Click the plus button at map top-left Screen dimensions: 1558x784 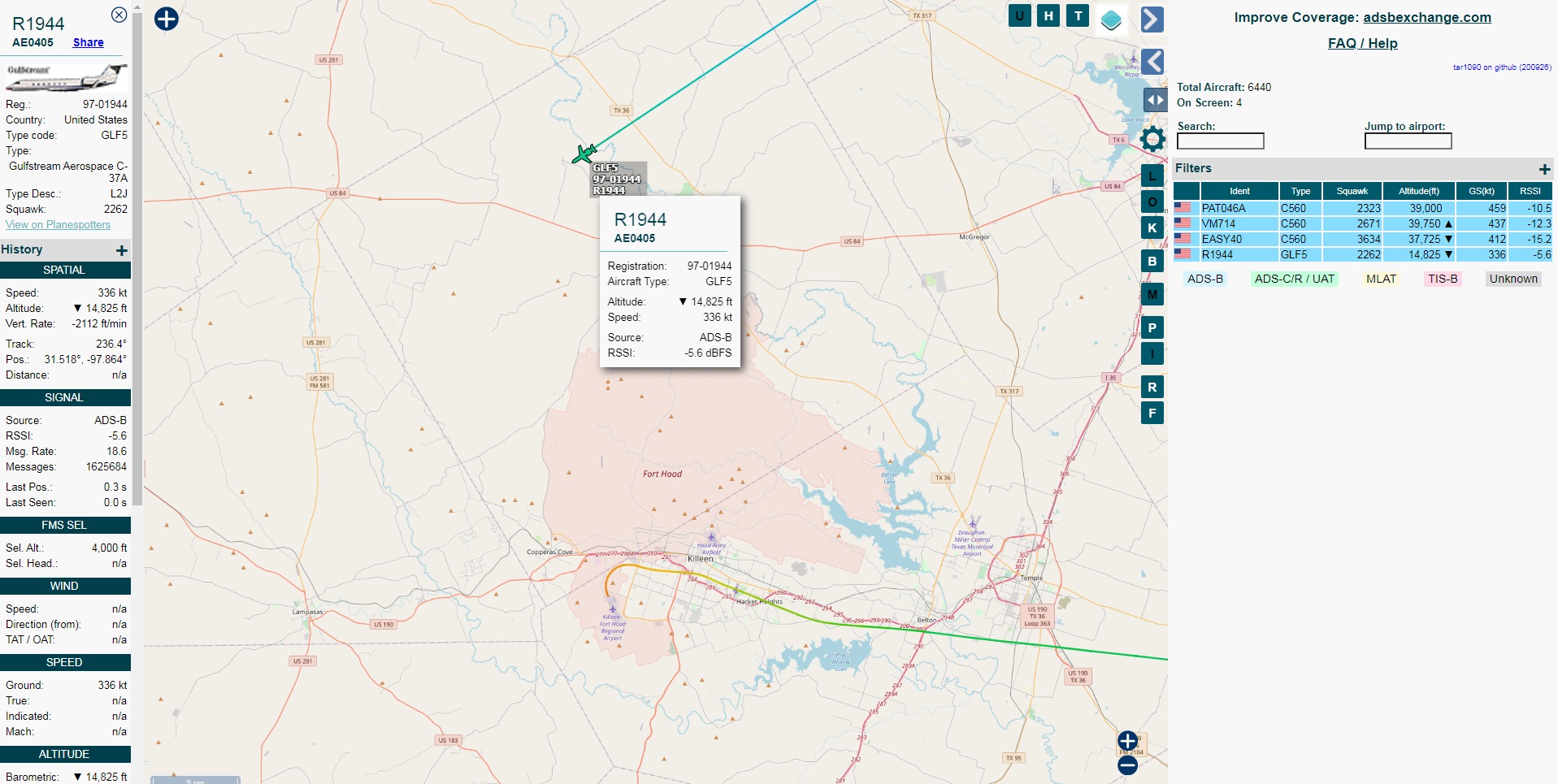[x=167, y=19]
